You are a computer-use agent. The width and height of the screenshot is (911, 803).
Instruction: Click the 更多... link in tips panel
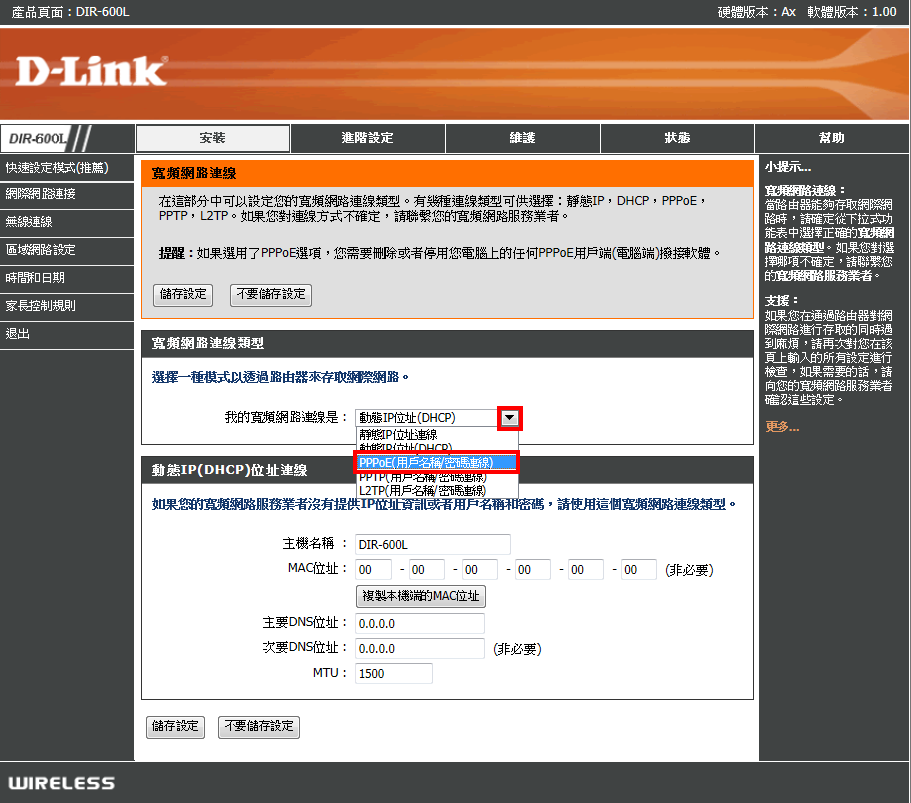[x=782, y=427]
